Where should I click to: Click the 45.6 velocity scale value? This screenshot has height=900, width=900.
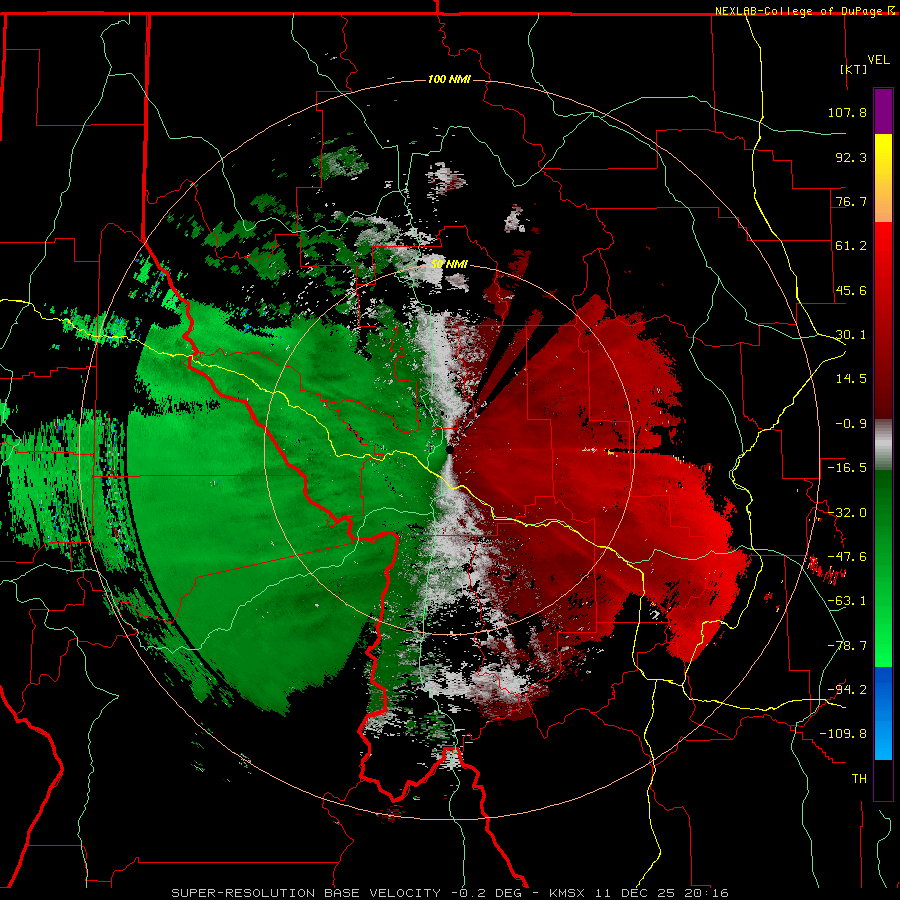(851, 290)
